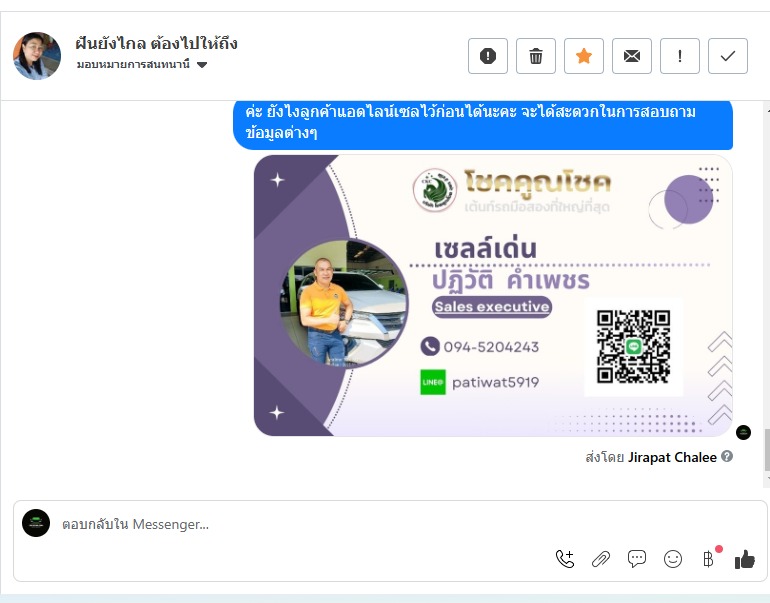Open saved replies speech bubble icon
This screenshot has height=603, width=770.
(637, 559)
